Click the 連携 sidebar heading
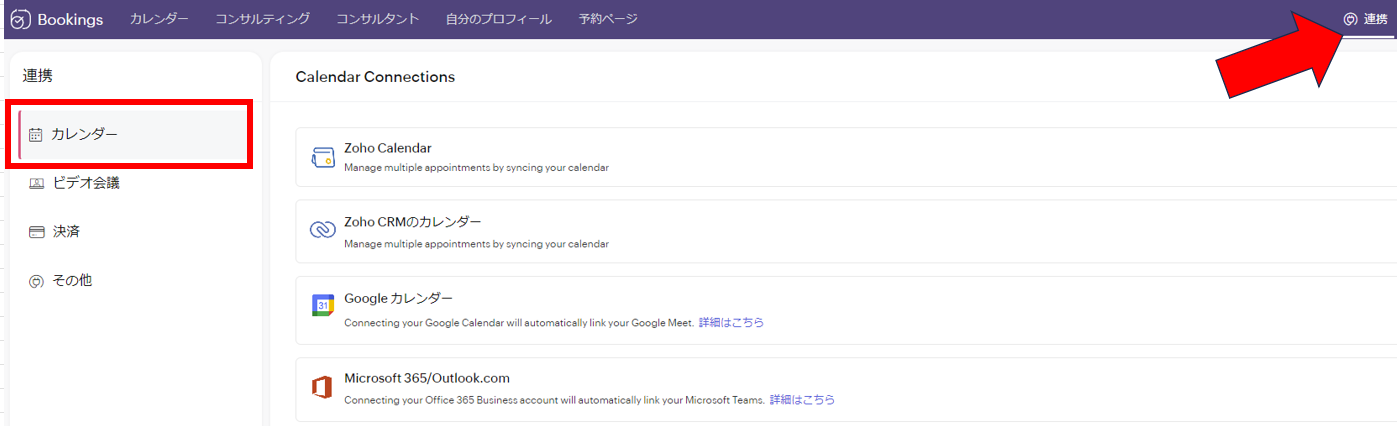This screenshot has height=426, width=1397. pos(37,76)
